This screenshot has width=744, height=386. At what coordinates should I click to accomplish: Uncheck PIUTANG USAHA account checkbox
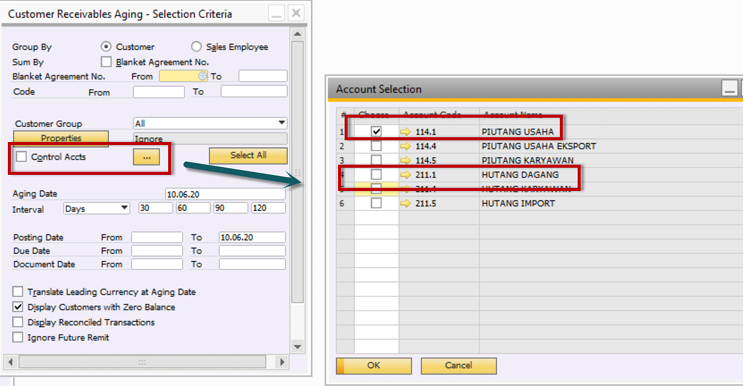pos(376,131)
